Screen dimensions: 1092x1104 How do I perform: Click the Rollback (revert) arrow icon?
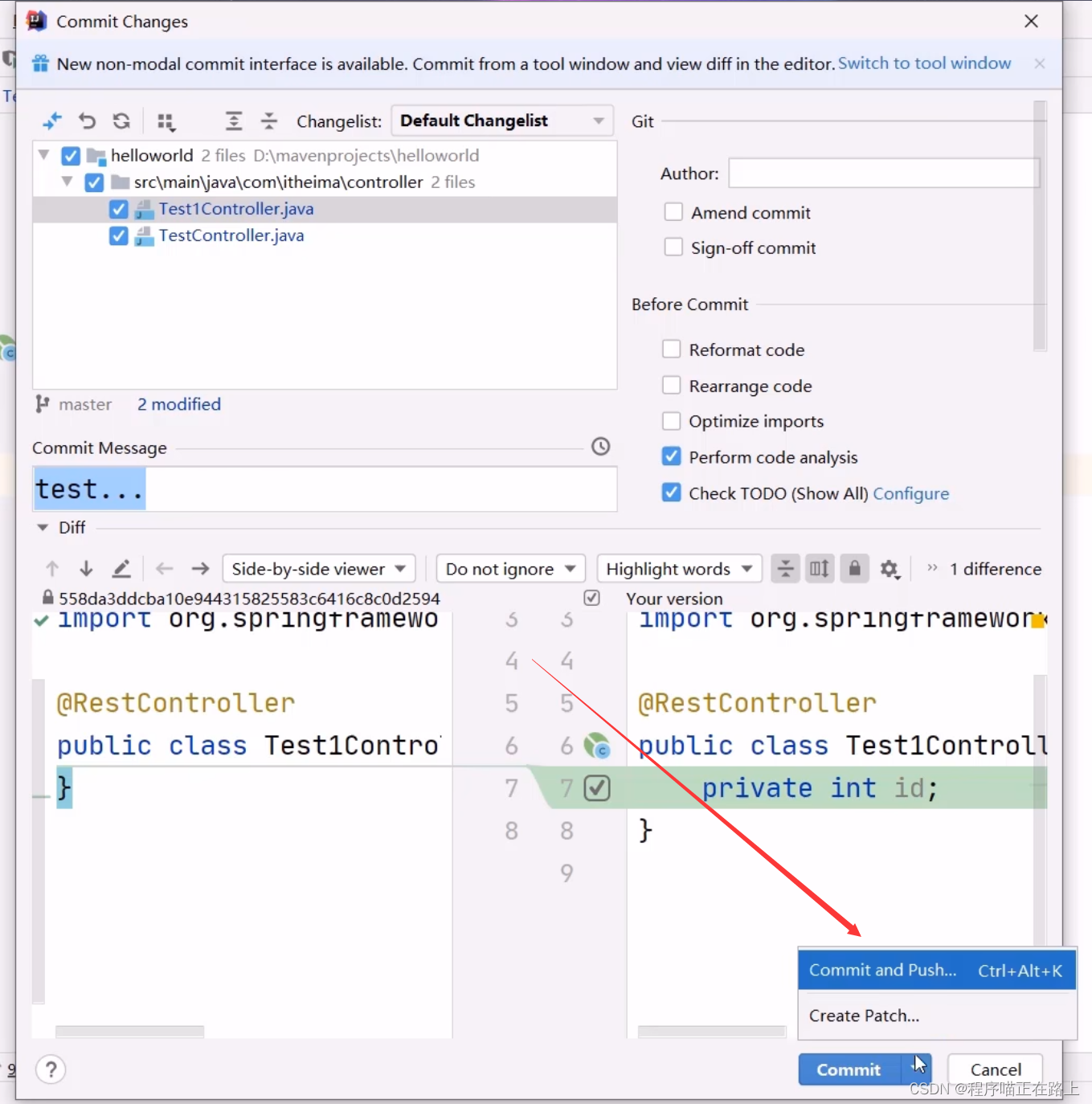[87, 121]
